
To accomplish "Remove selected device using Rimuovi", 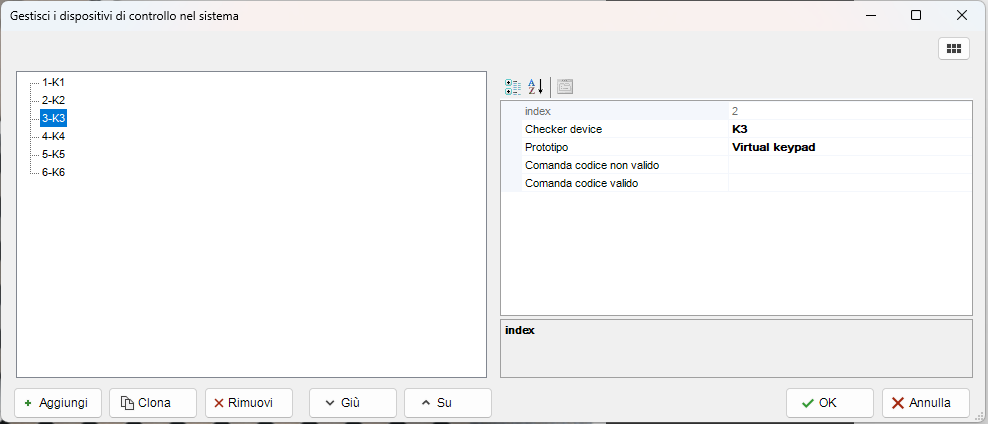I will click(248, 403).
